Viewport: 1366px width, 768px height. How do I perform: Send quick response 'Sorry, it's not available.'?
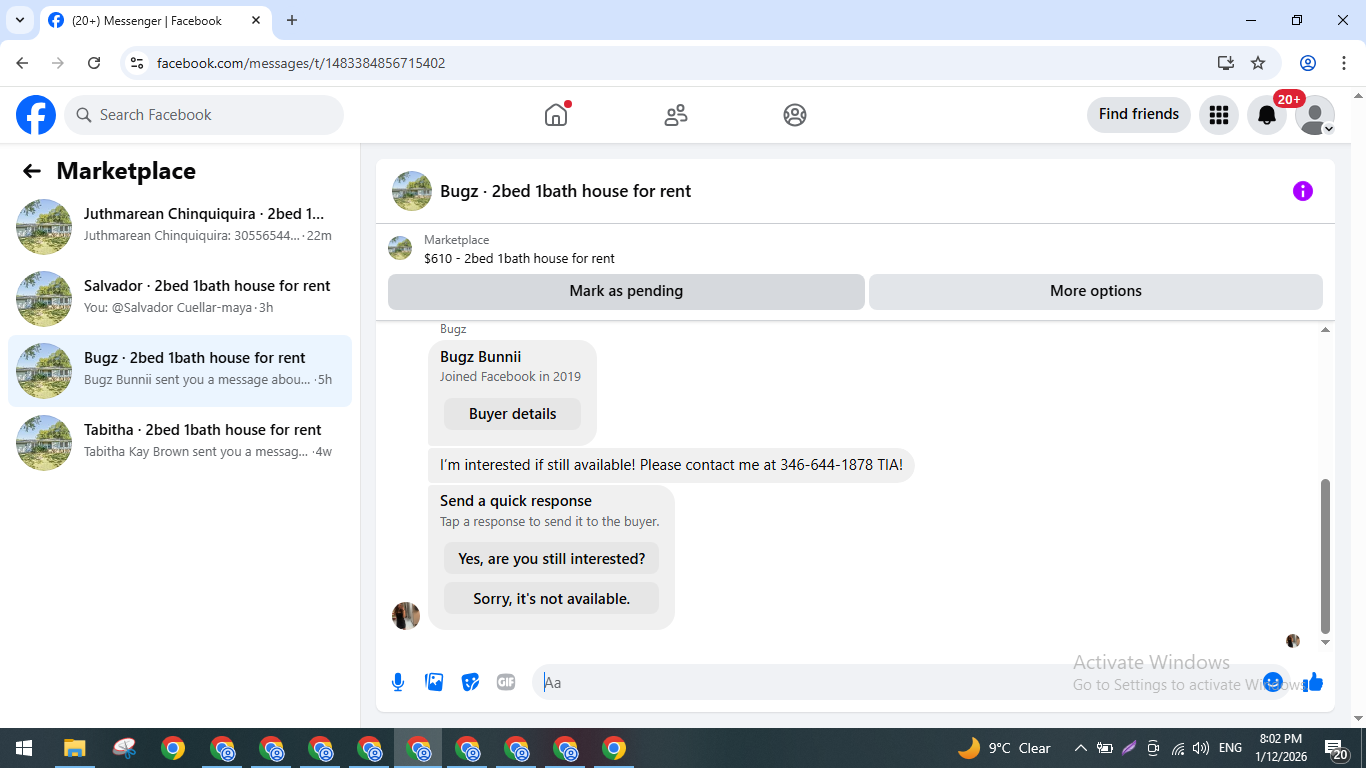[551, 599]
